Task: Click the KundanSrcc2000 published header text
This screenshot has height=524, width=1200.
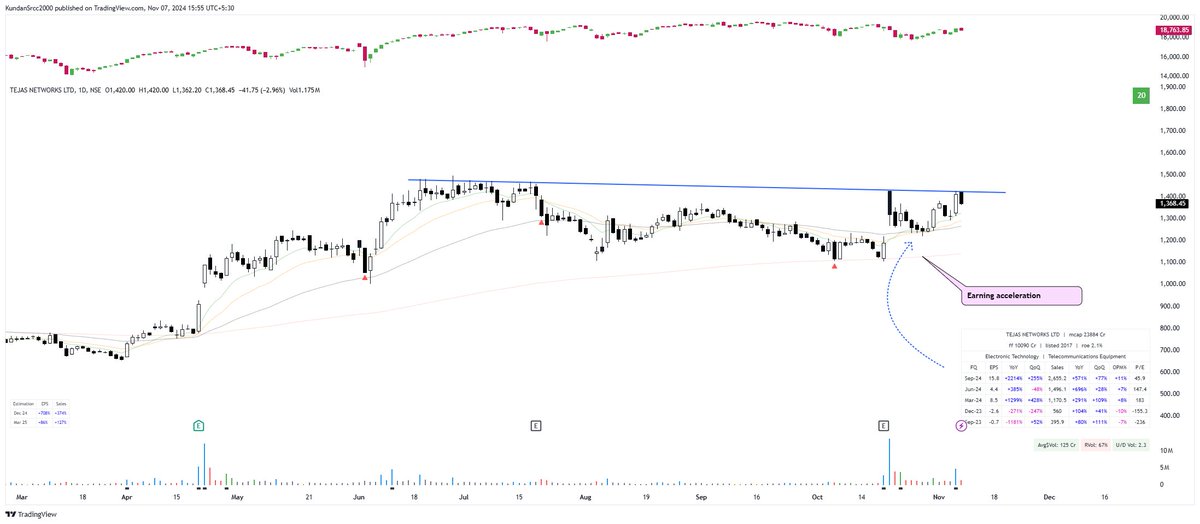Action: [118, 7]
